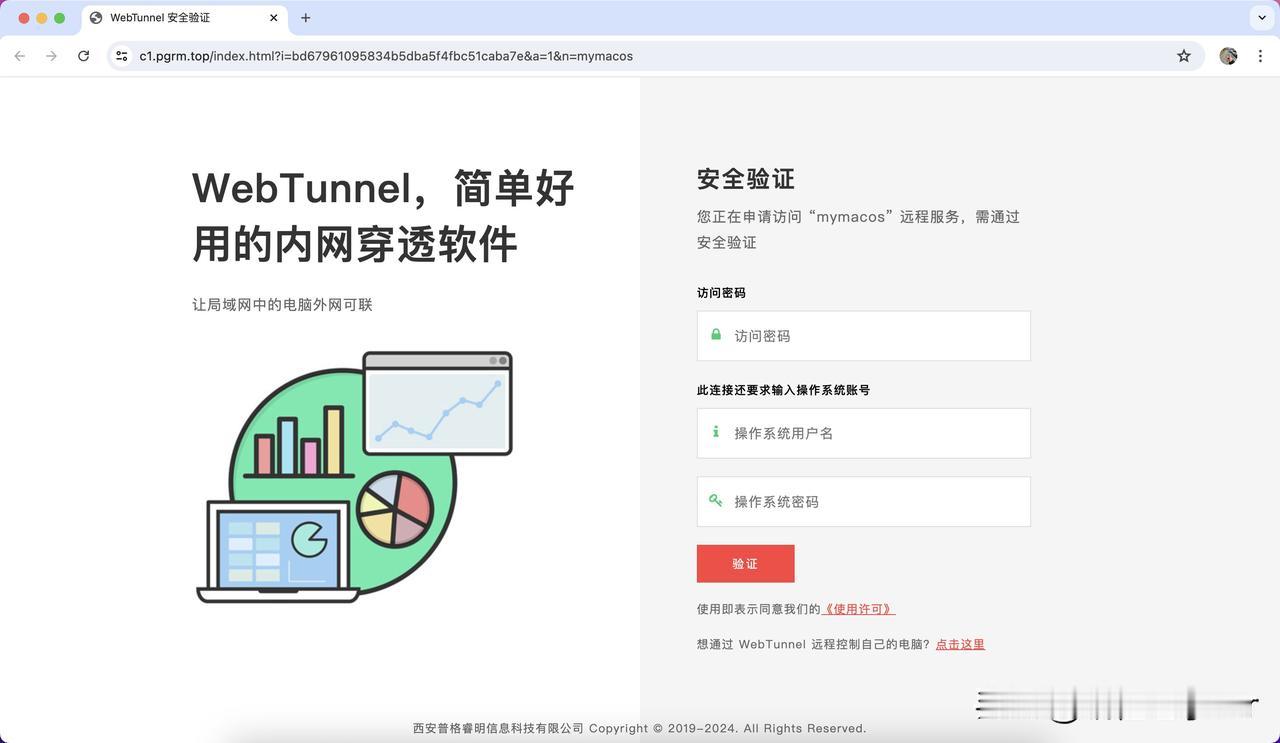Click the green lock icon in 访问密码 field
The width and height of the screenshot is (1280, 743).
(x=716, y=335)
